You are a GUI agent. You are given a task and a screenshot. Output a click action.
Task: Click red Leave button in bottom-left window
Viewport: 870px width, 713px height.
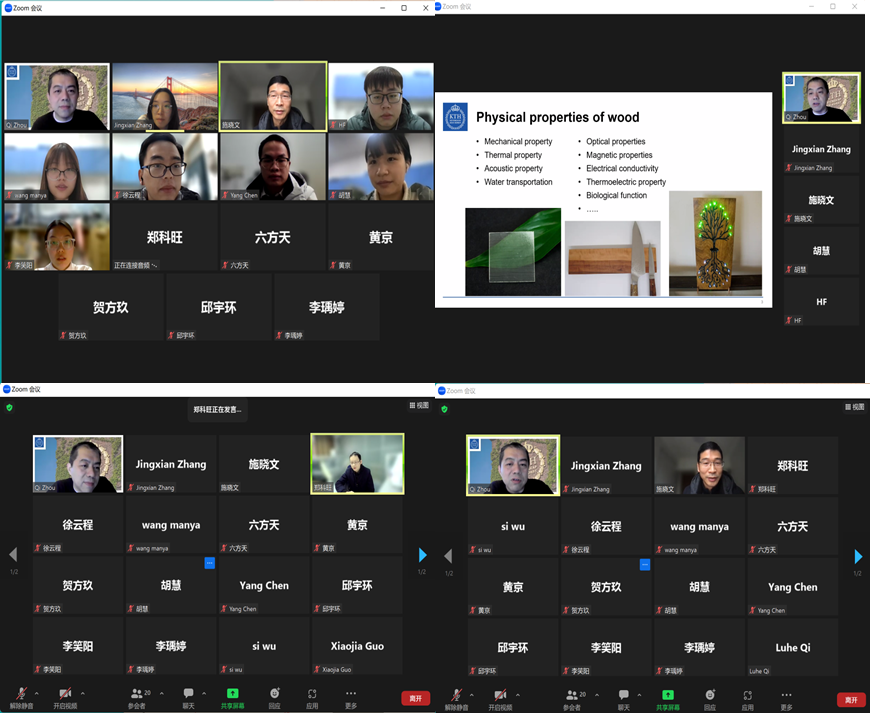[415, 698]
